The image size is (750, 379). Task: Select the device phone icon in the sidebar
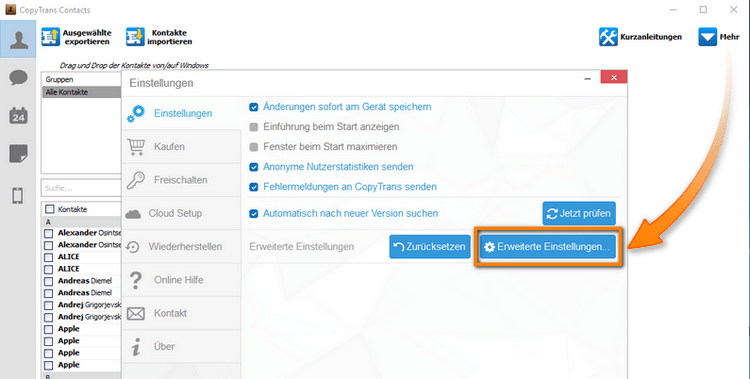[18, 196]
